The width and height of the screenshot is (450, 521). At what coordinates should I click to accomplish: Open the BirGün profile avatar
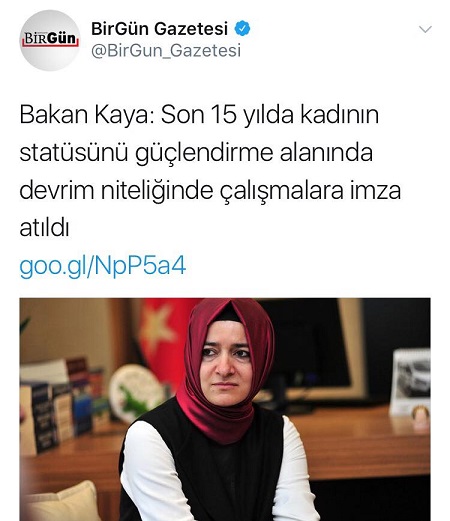pos(50,40)
